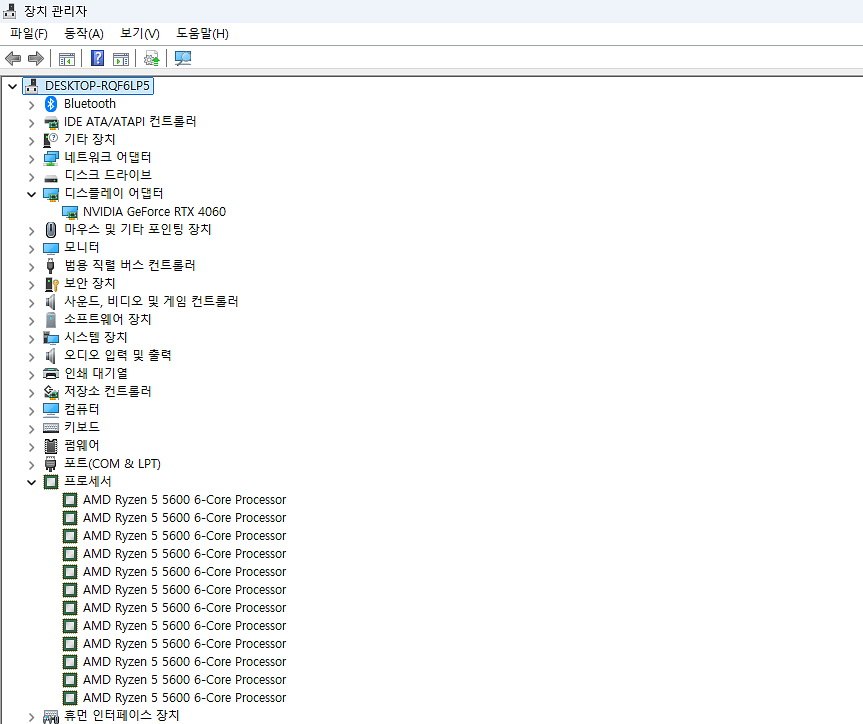Click the 네트워크 어댑터 icon
Viewport: 863px width, 724px height.
[51, 158]
